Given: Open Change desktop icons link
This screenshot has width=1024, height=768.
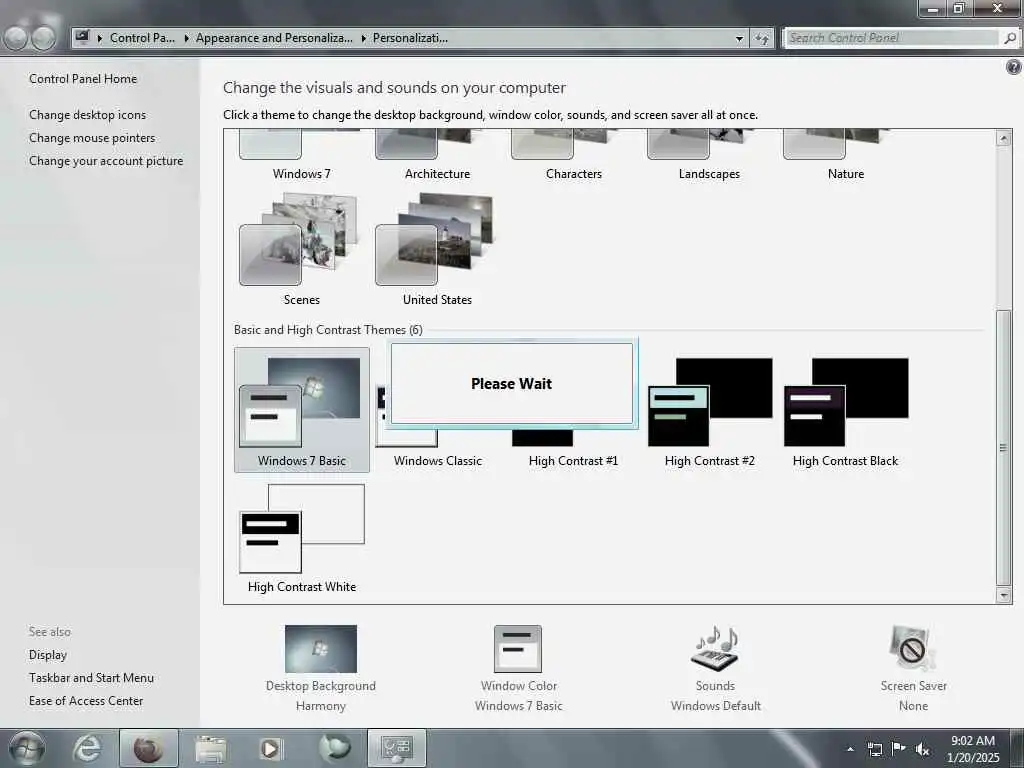Looking at the screenshot, I should [88, 115].
